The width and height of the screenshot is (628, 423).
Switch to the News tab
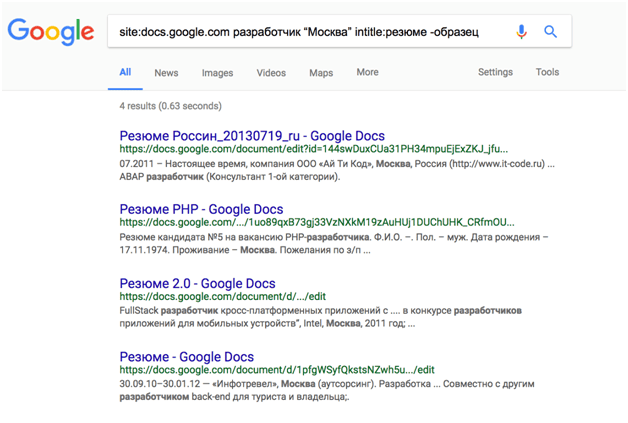(x=166, y=73)
